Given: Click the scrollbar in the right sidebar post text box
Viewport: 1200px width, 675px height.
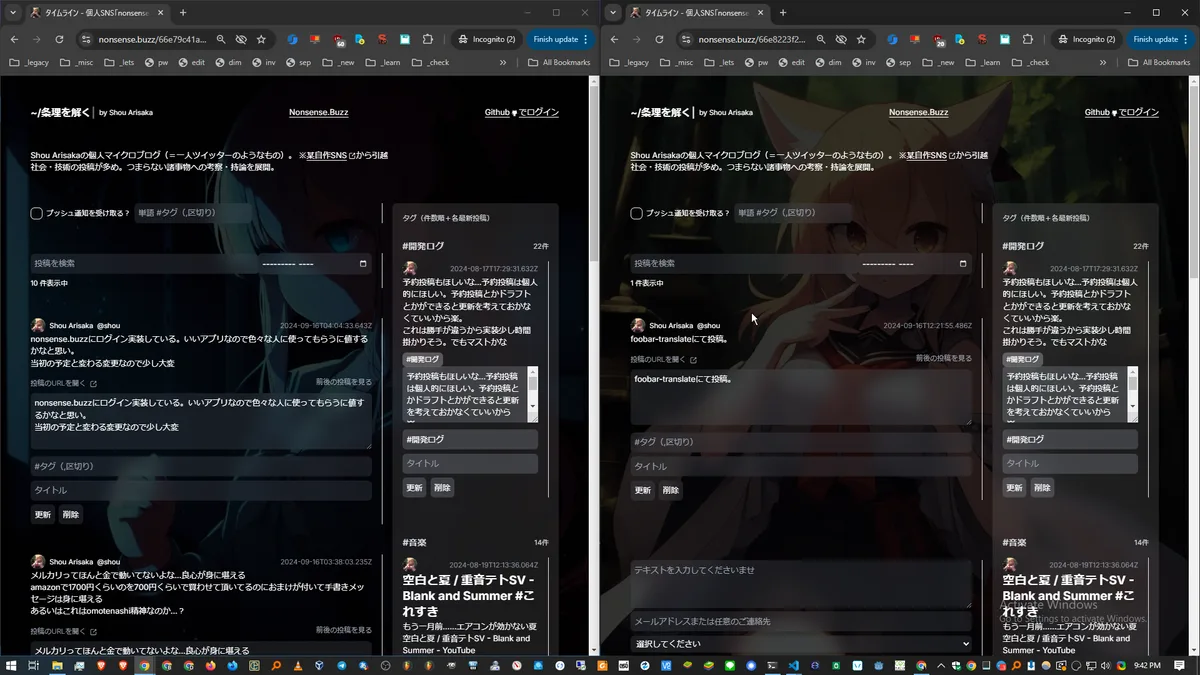Looking at the screenshot, I should pos(1133,394).
